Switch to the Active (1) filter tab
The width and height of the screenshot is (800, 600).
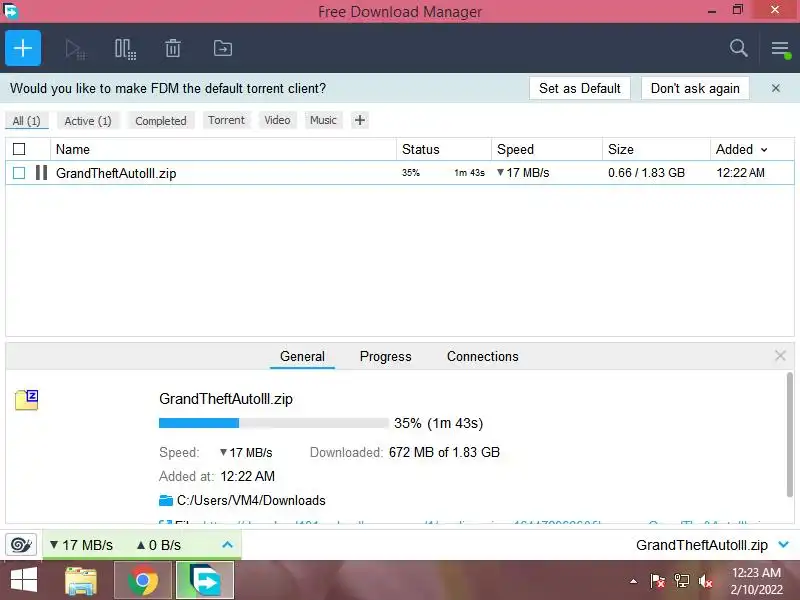(x=88, y=121)
